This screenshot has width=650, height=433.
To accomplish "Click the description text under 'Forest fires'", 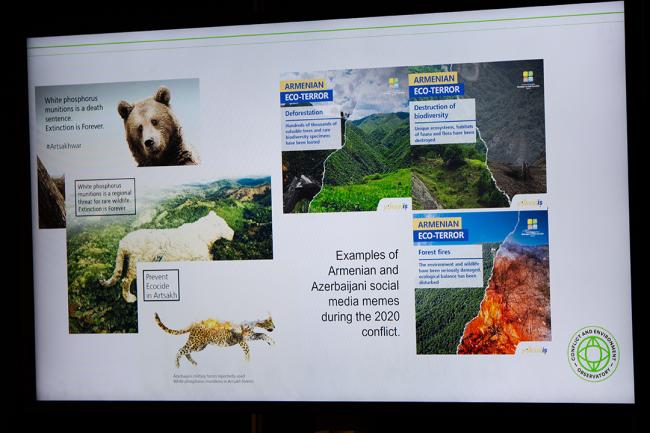I will tap(449, 273).
